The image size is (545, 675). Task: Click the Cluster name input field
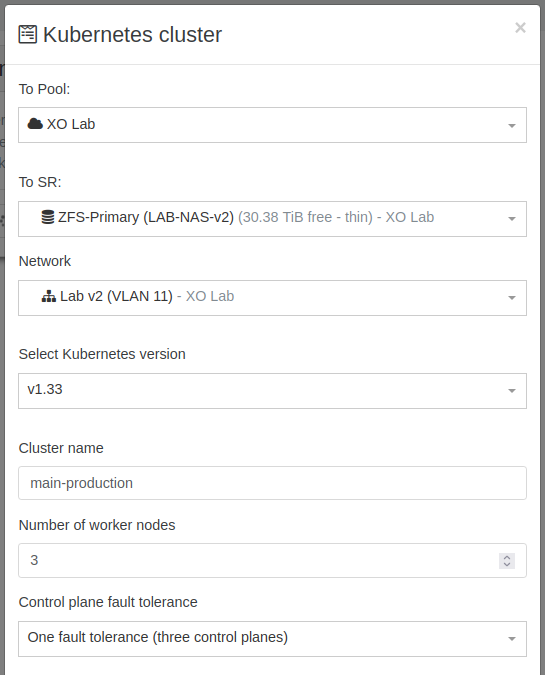point(272,483)
